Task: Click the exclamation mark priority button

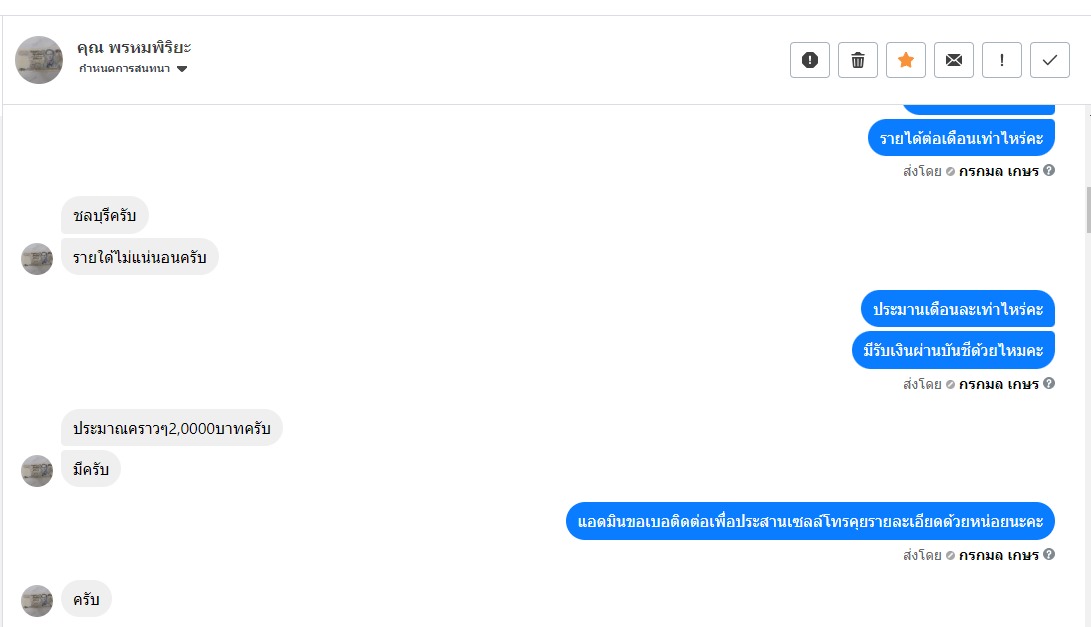Action: (1002, 60)
